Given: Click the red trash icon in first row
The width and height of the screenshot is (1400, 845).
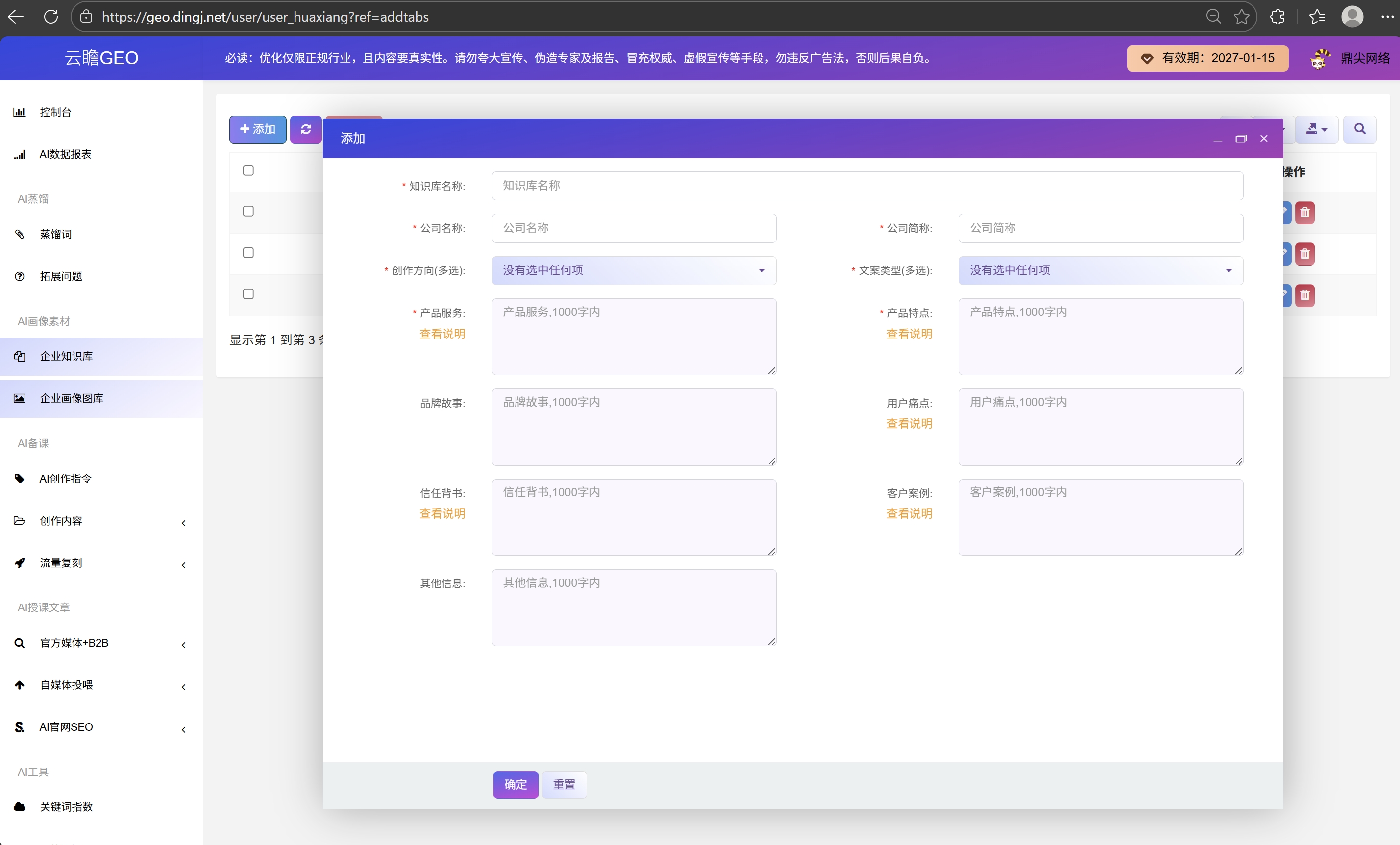Looking at the screenshot, I should point(1304,213).
